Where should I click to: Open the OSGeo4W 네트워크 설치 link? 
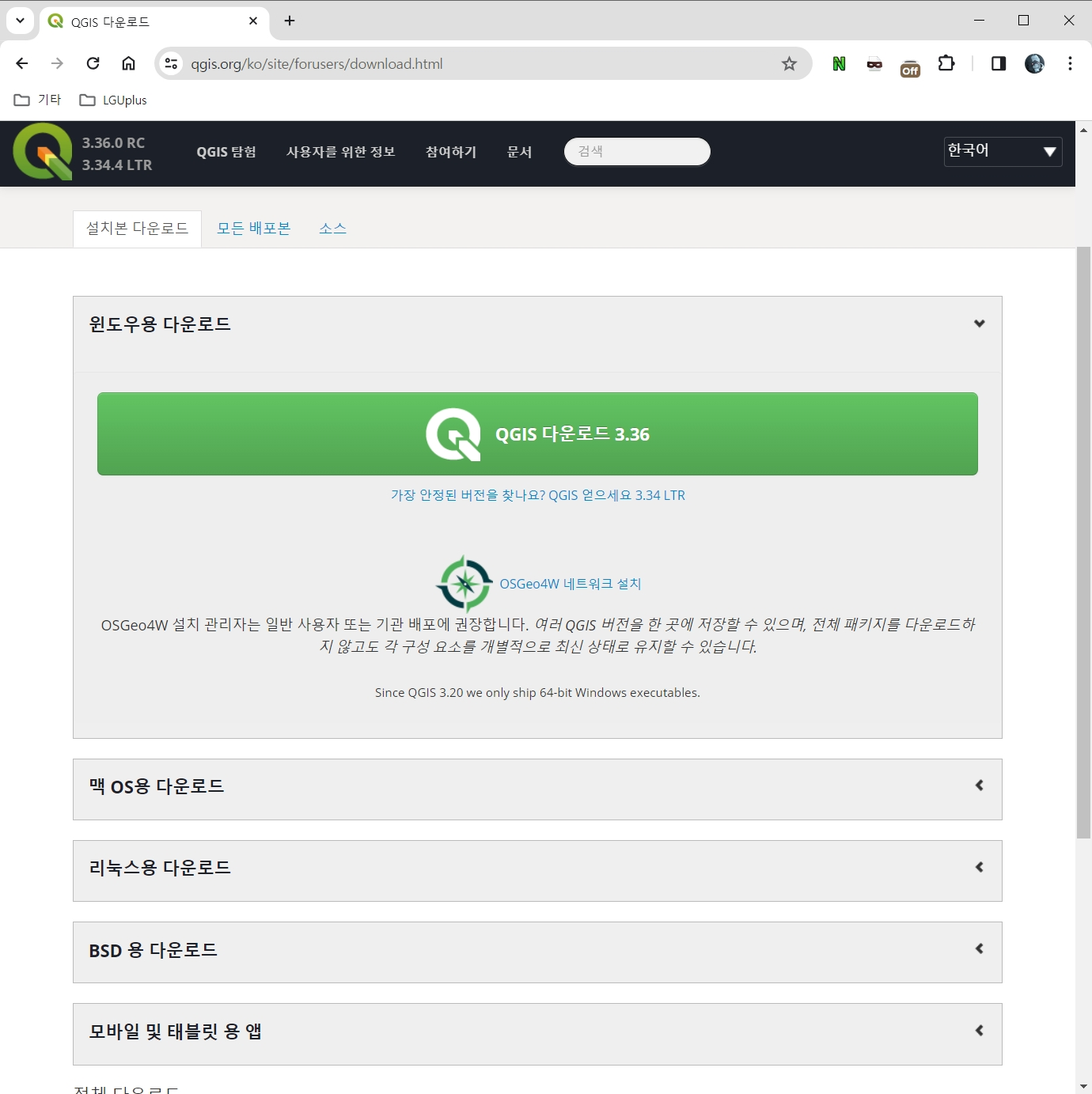570,584
